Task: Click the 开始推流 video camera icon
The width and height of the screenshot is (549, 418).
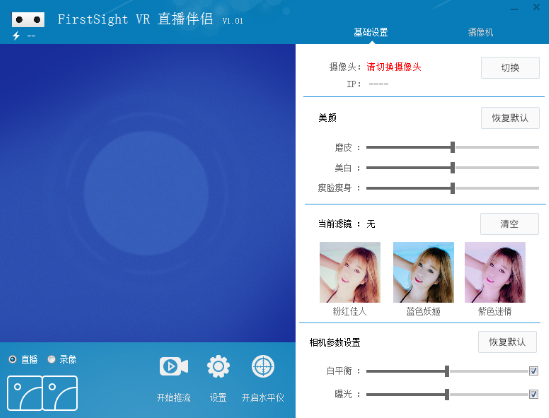Action: point(174,367)
